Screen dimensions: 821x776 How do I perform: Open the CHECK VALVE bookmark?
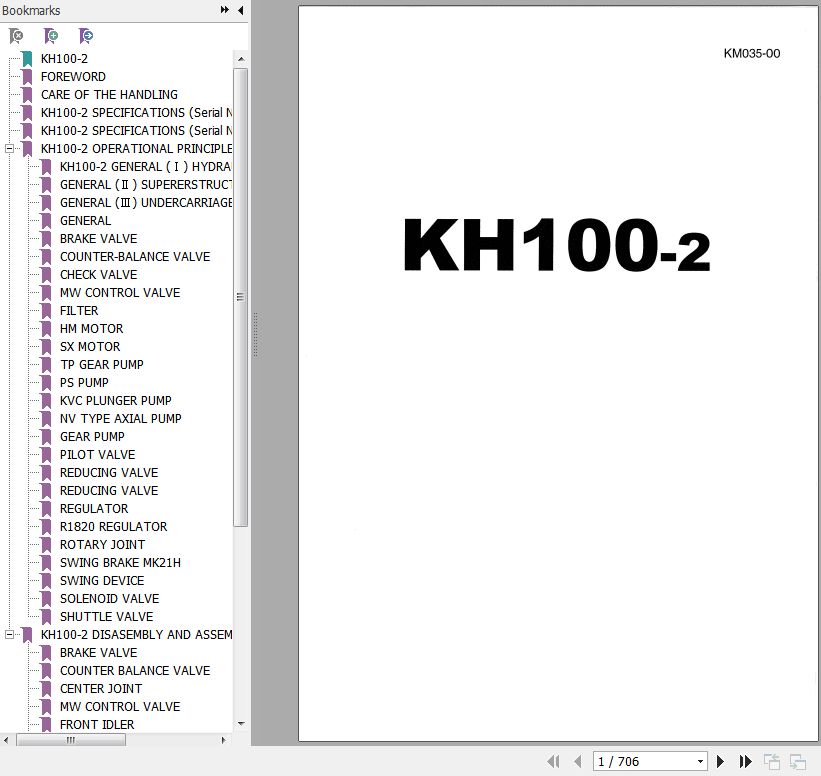coord(98,275)
